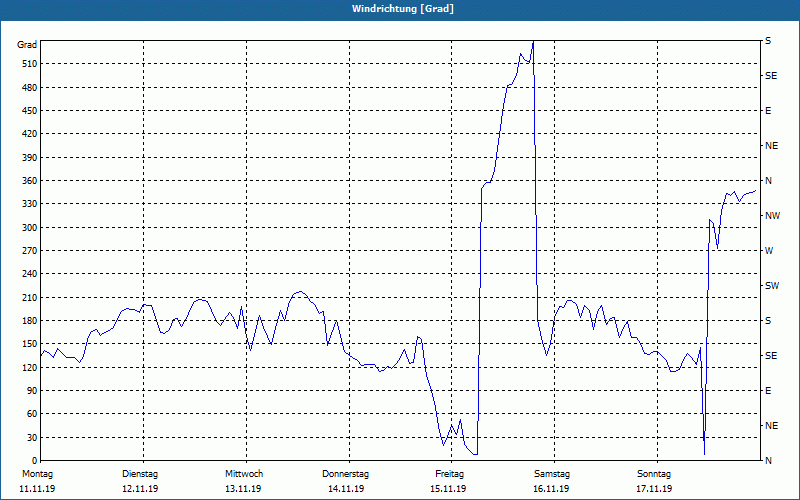The image size is (800, 500).
Task: Click the 'NE' compass label beside 390
Action: click(771, 146)
